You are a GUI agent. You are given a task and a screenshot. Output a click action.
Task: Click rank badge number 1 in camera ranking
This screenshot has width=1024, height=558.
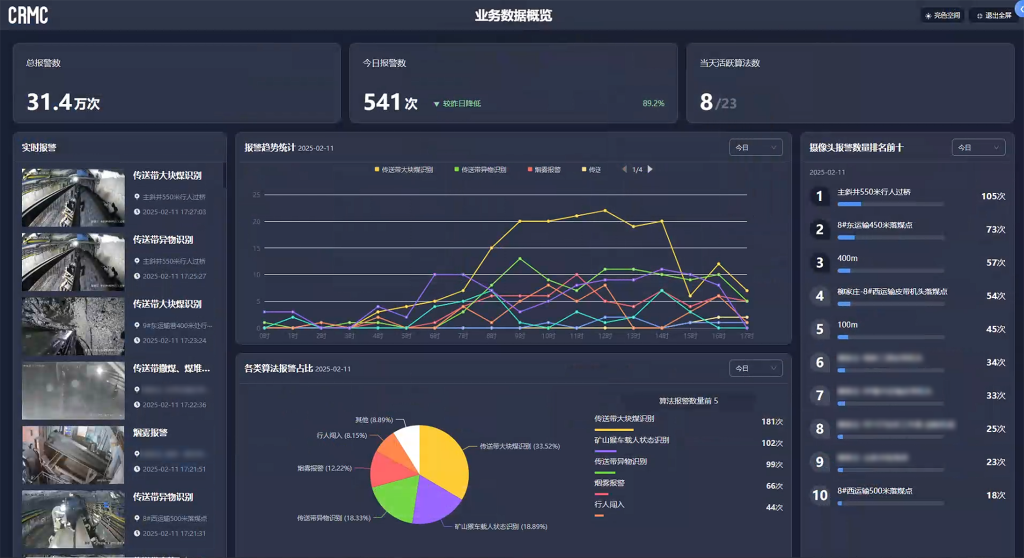pyautogui.click(x=819, y=196)
